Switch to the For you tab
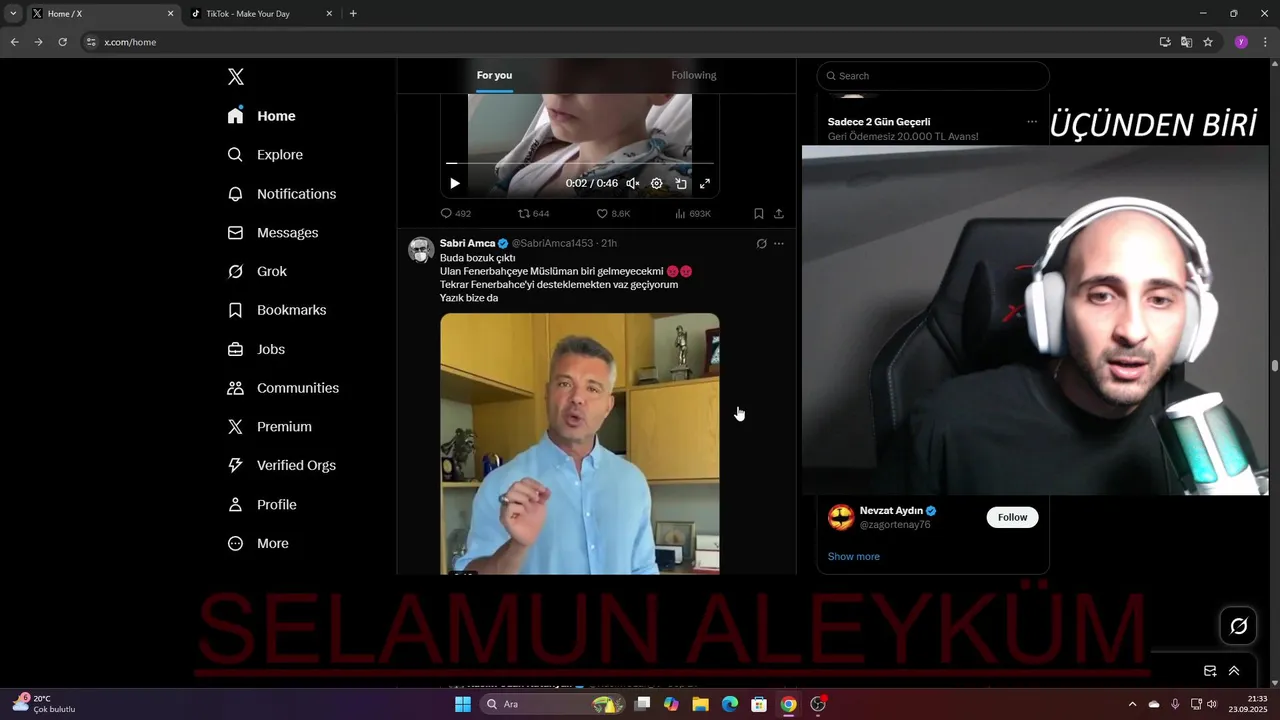 coord(494,76)
